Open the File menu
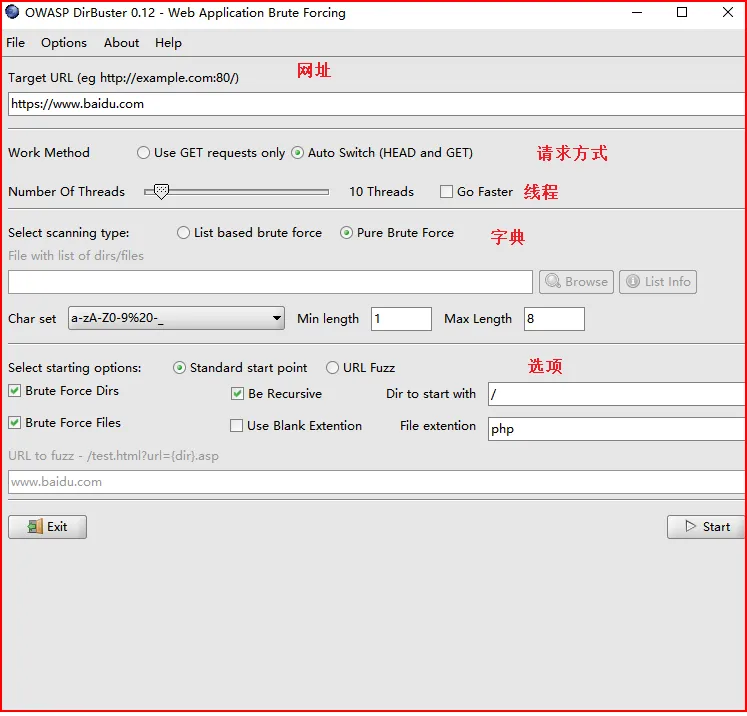 pyautogui.click(x=15, y=43)
